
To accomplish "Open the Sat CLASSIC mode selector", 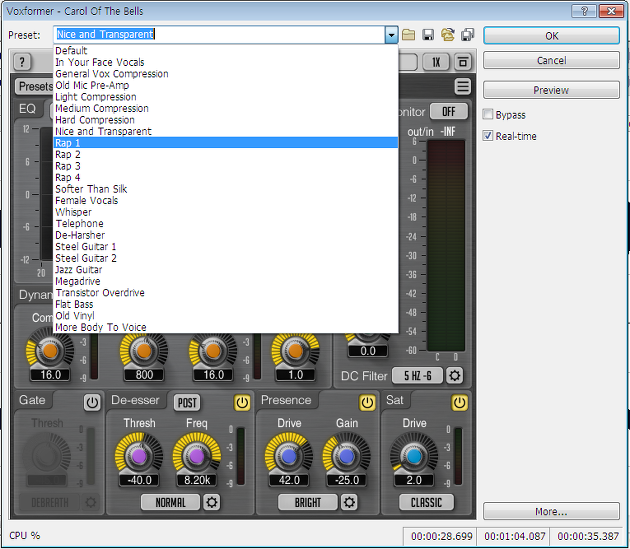I will (426, 502).
